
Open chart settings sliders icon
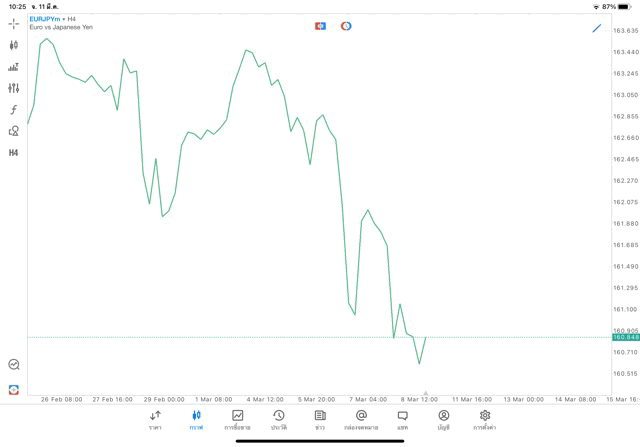coord(13,88)
